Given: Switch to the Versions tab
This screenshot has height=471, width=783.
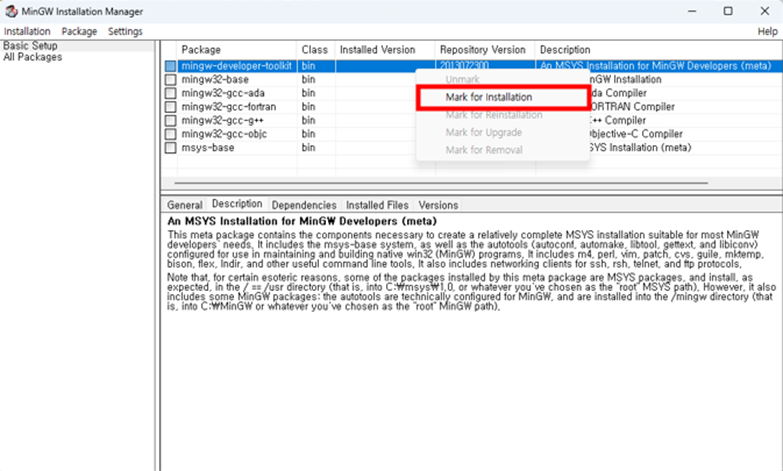Looking at the screenshot, I should coord(438,205).
